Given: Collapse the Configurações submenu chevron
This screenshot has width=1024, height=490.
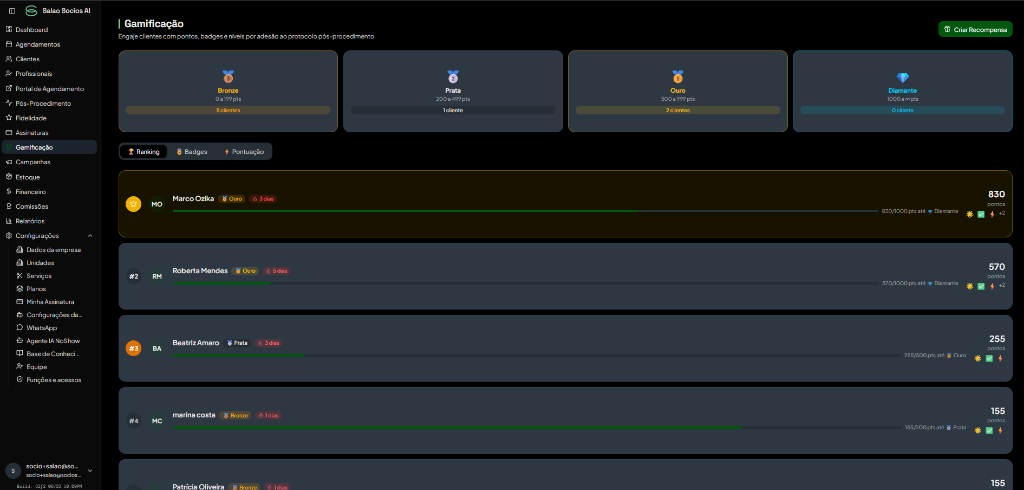Looking at the screenshot, I should tap(90, 236).
